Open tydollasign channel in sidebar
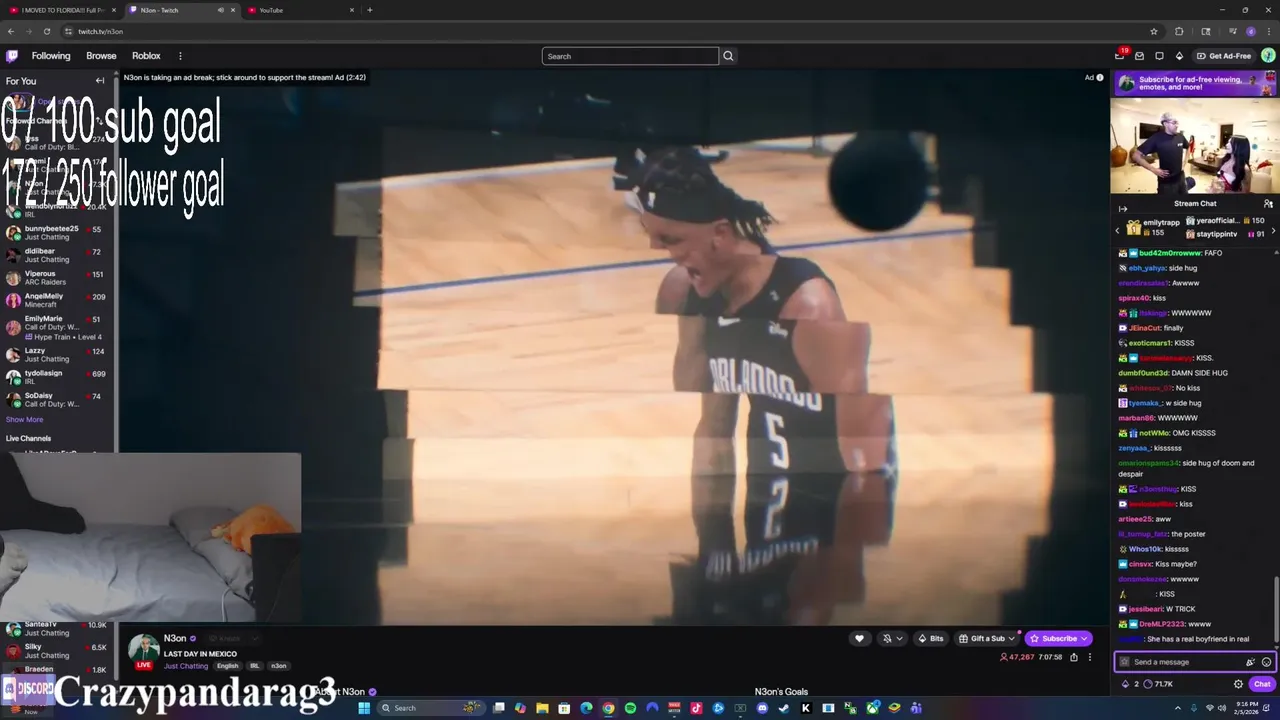 [x=57, y=377]
